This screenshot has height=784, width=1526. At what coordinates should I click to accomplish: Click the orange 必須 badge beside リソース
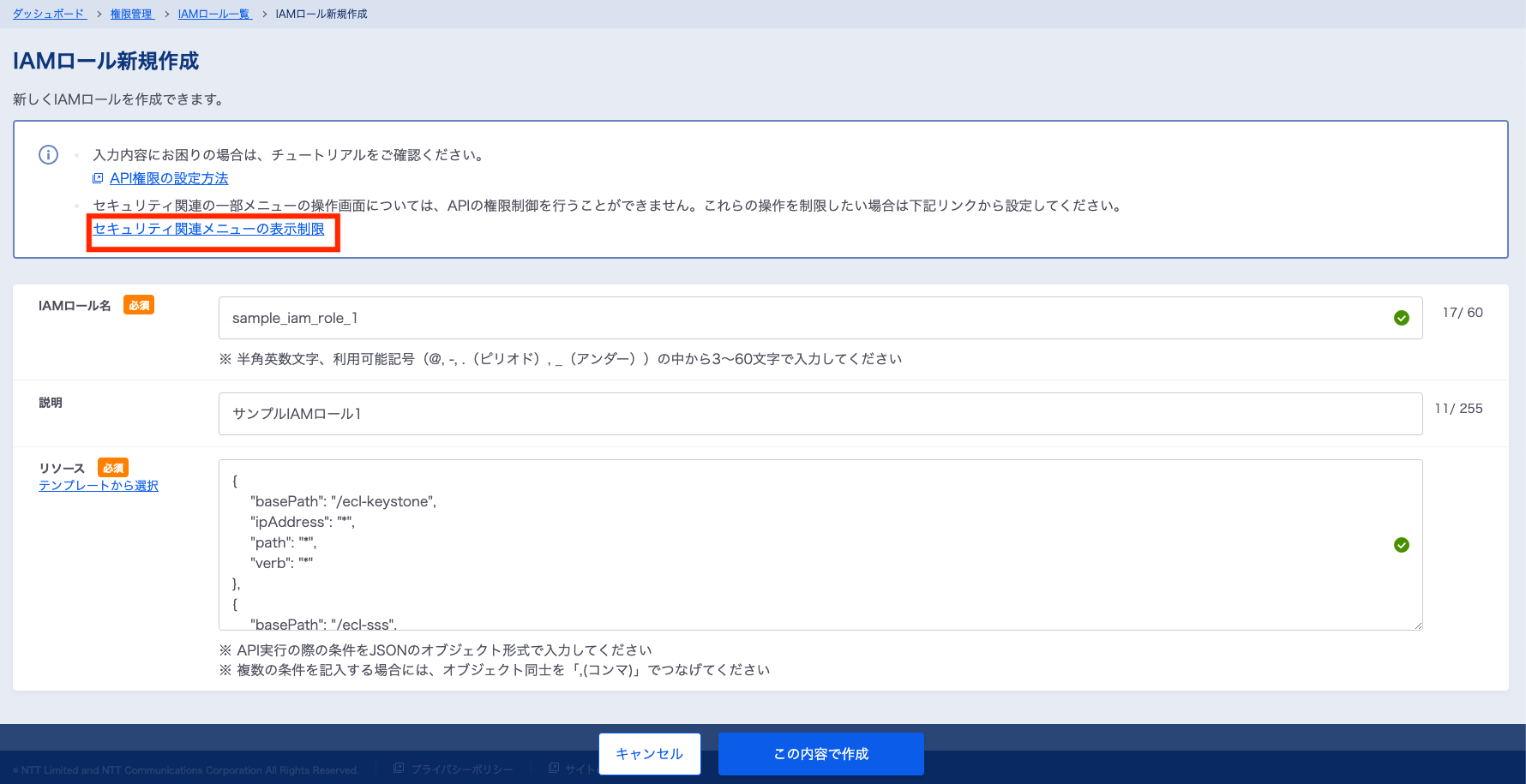click(113, 468)
